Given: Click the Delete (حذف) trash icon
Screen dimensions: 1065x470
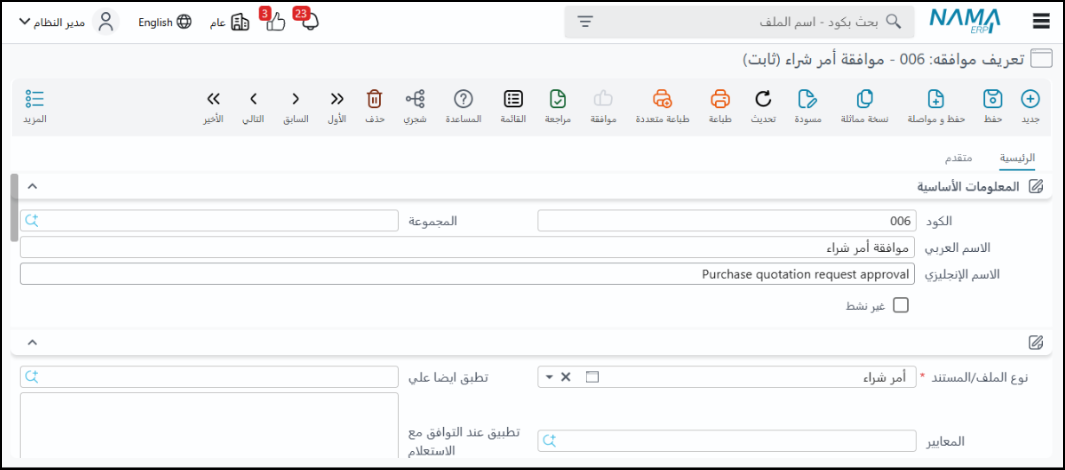Looking at the screenshot, I should (x=374, y=99).
